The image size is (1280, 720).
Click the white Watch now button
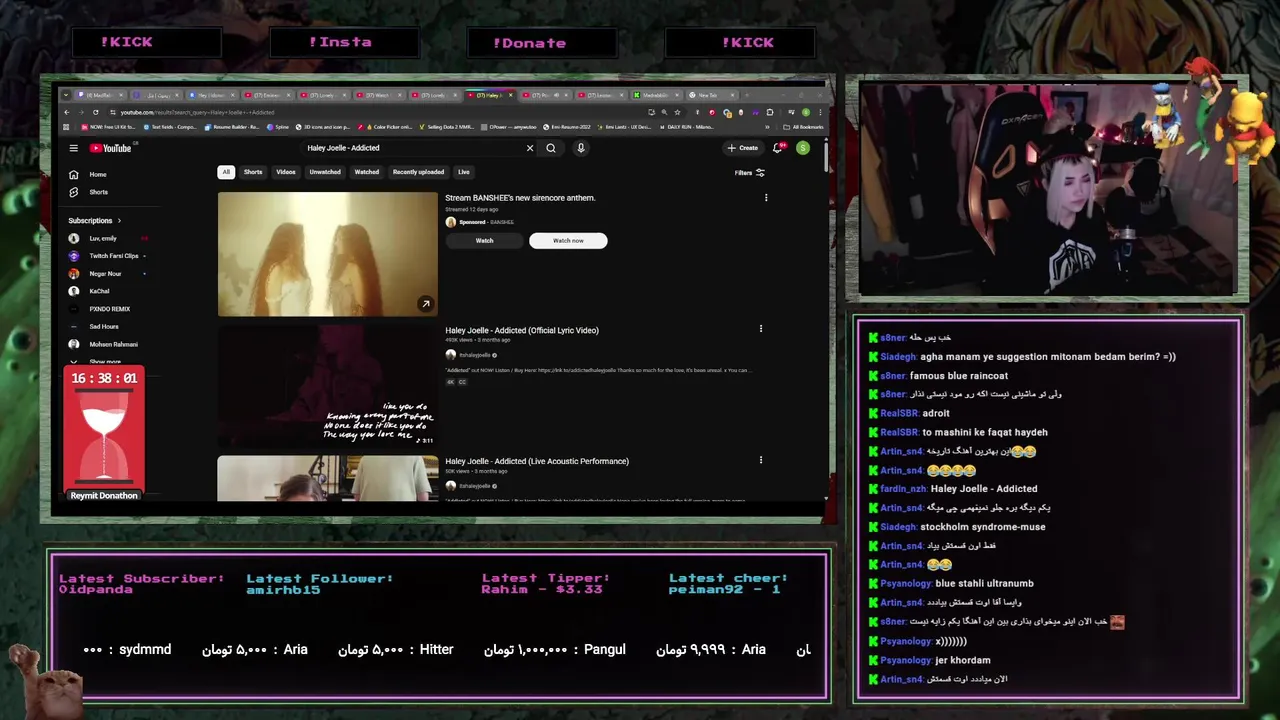[568, 241]
